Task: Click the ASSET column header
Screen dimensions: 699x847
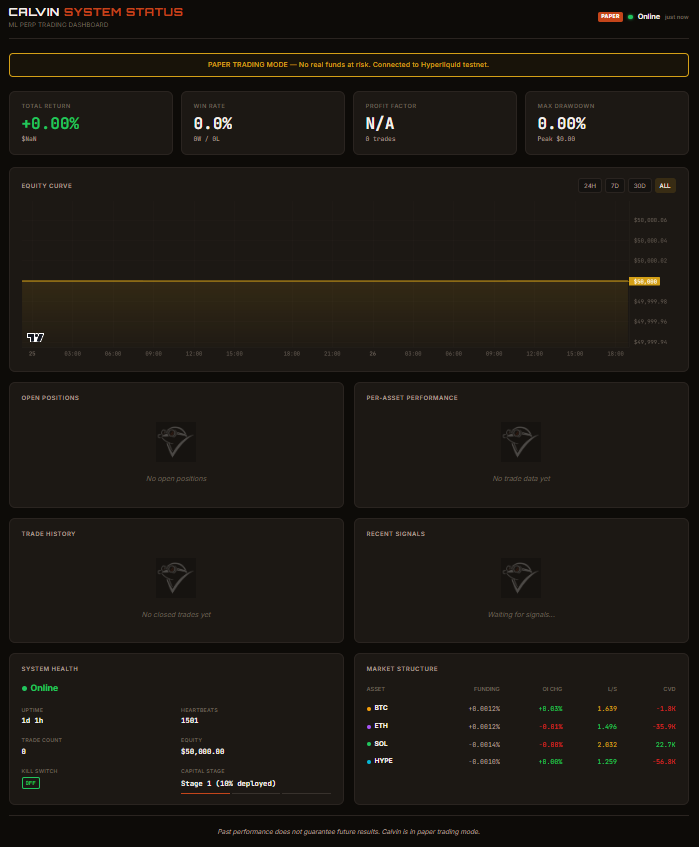Action: (x=376, y=689)
